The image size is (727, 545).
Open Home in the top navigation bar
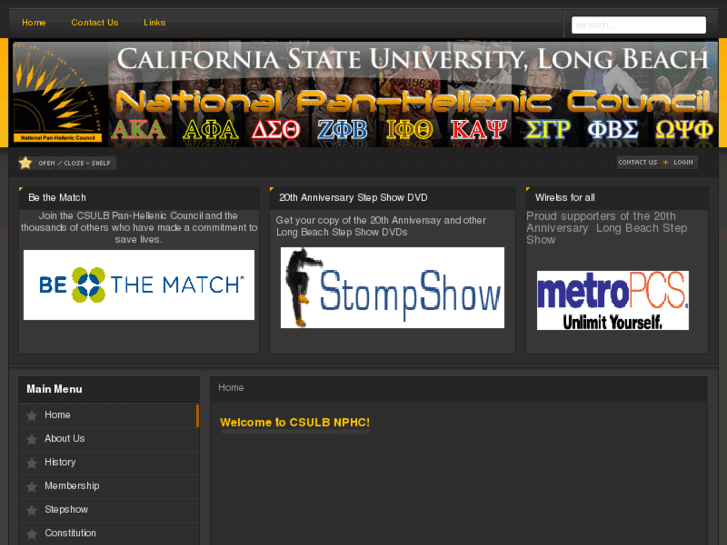point(34,22)
